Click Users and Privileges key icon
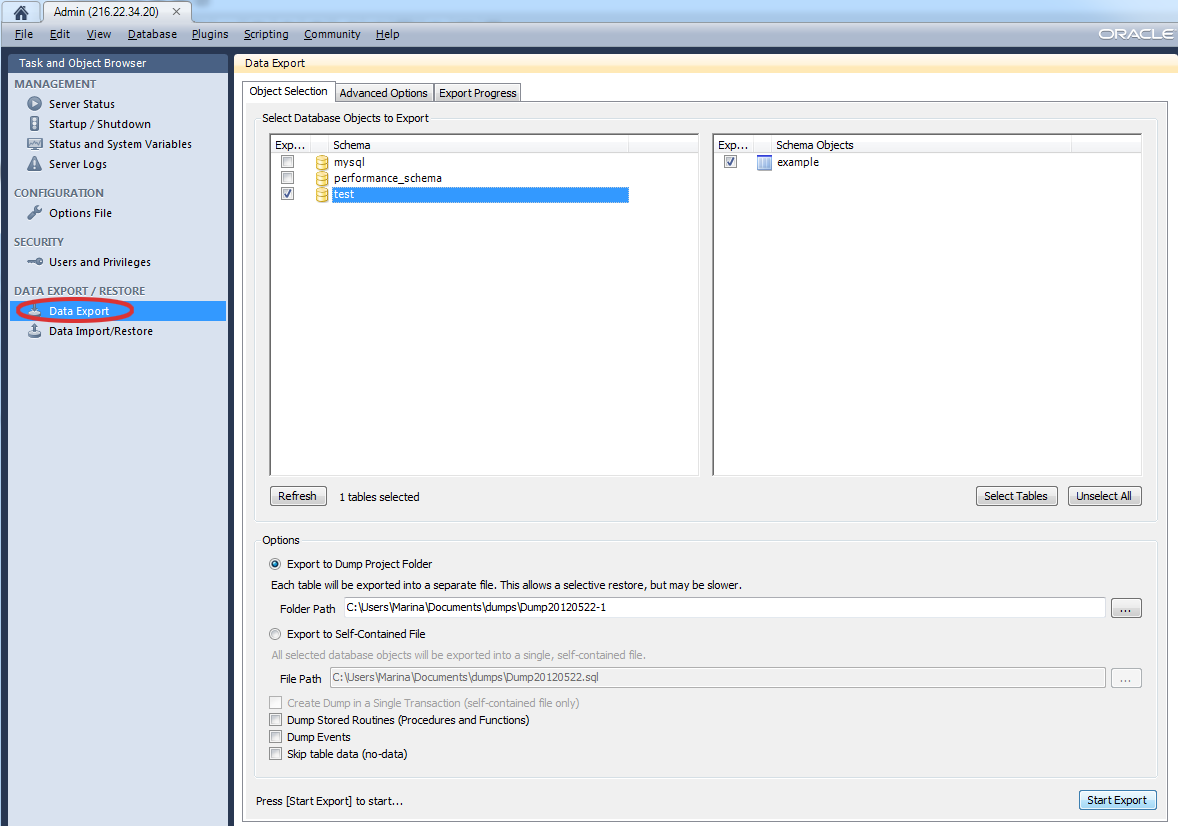 click(35, 262)
